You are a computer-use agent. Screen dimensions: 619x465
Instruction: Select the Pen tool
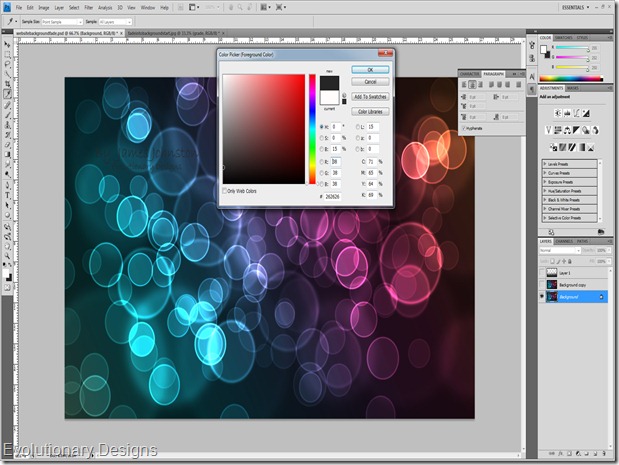tap(7, 185)
